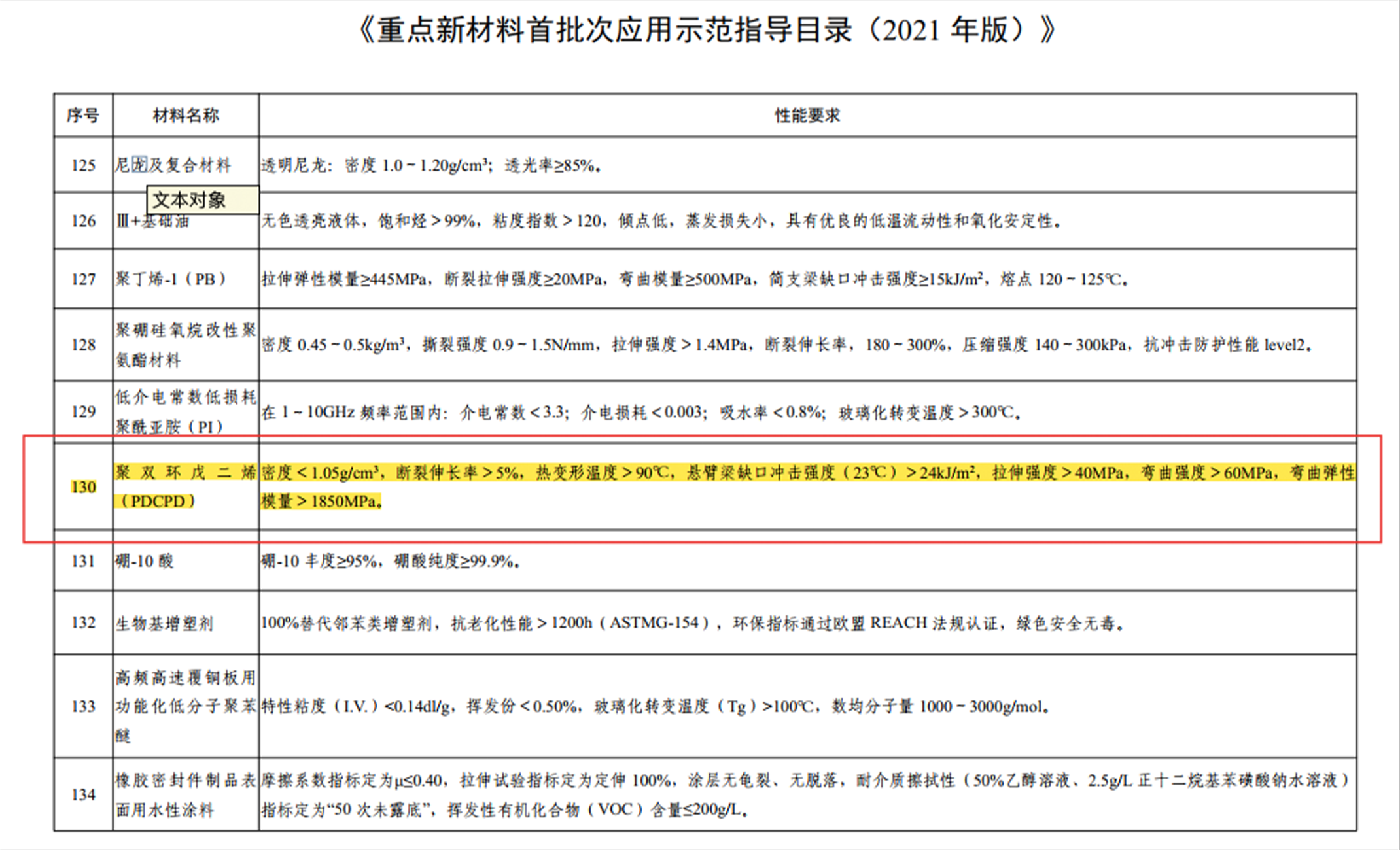Click the 100%替代邻苯类增塑剂 requirement text
This screenshot has height=850, width=1400.
coord(693,623)
